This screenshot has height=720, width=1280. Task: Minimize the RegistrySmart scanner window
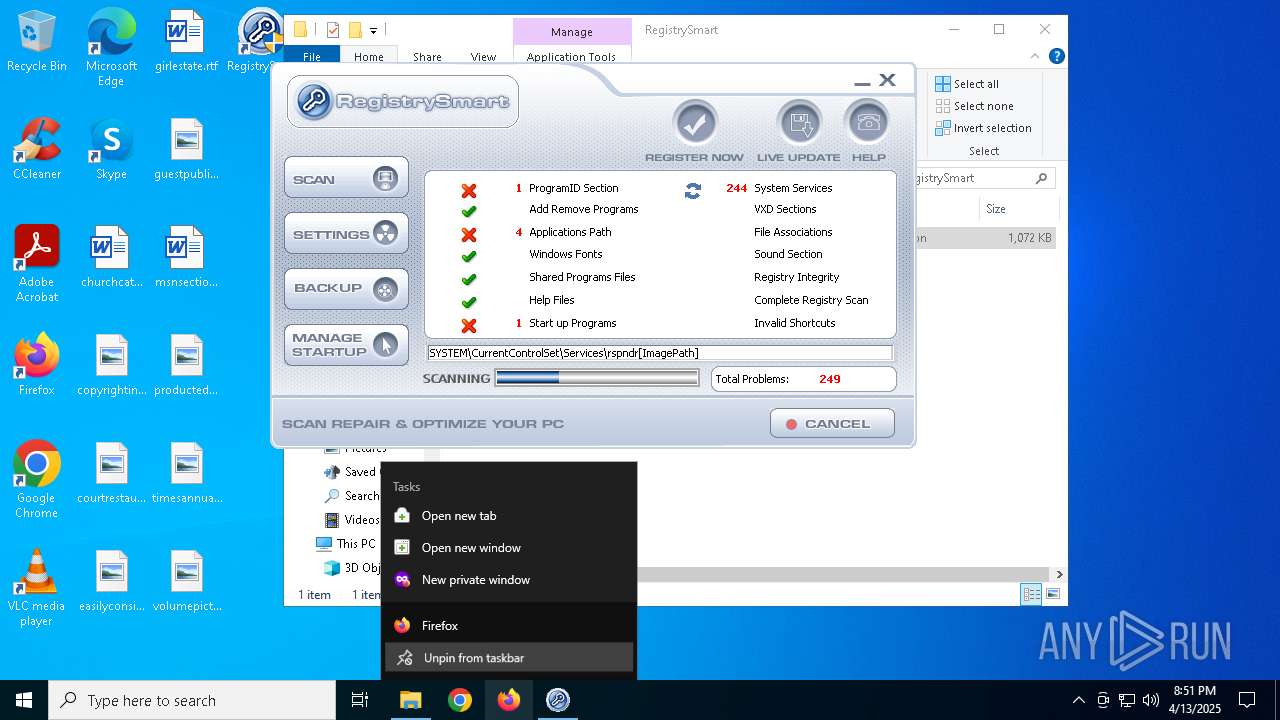[862, 82]
